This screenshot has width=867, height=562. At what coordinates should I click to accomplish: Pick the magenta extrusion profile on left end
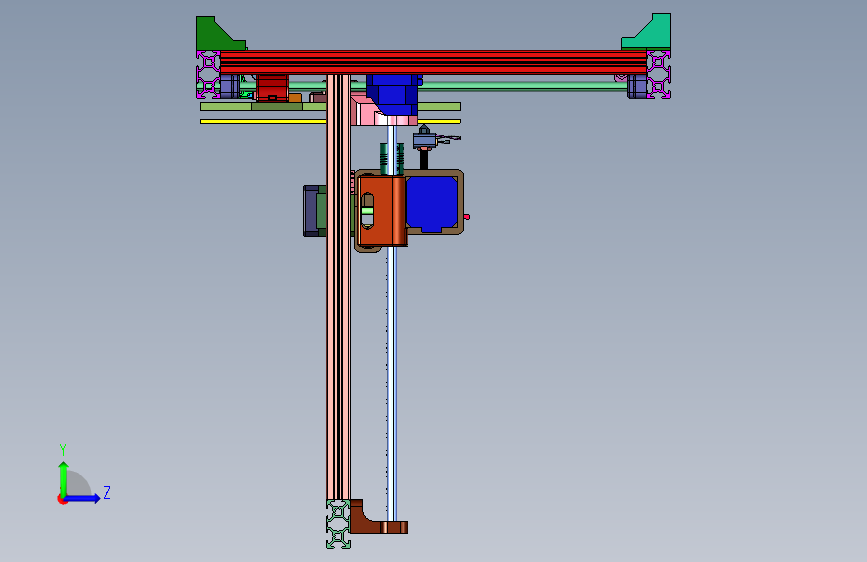pos(208,75)
